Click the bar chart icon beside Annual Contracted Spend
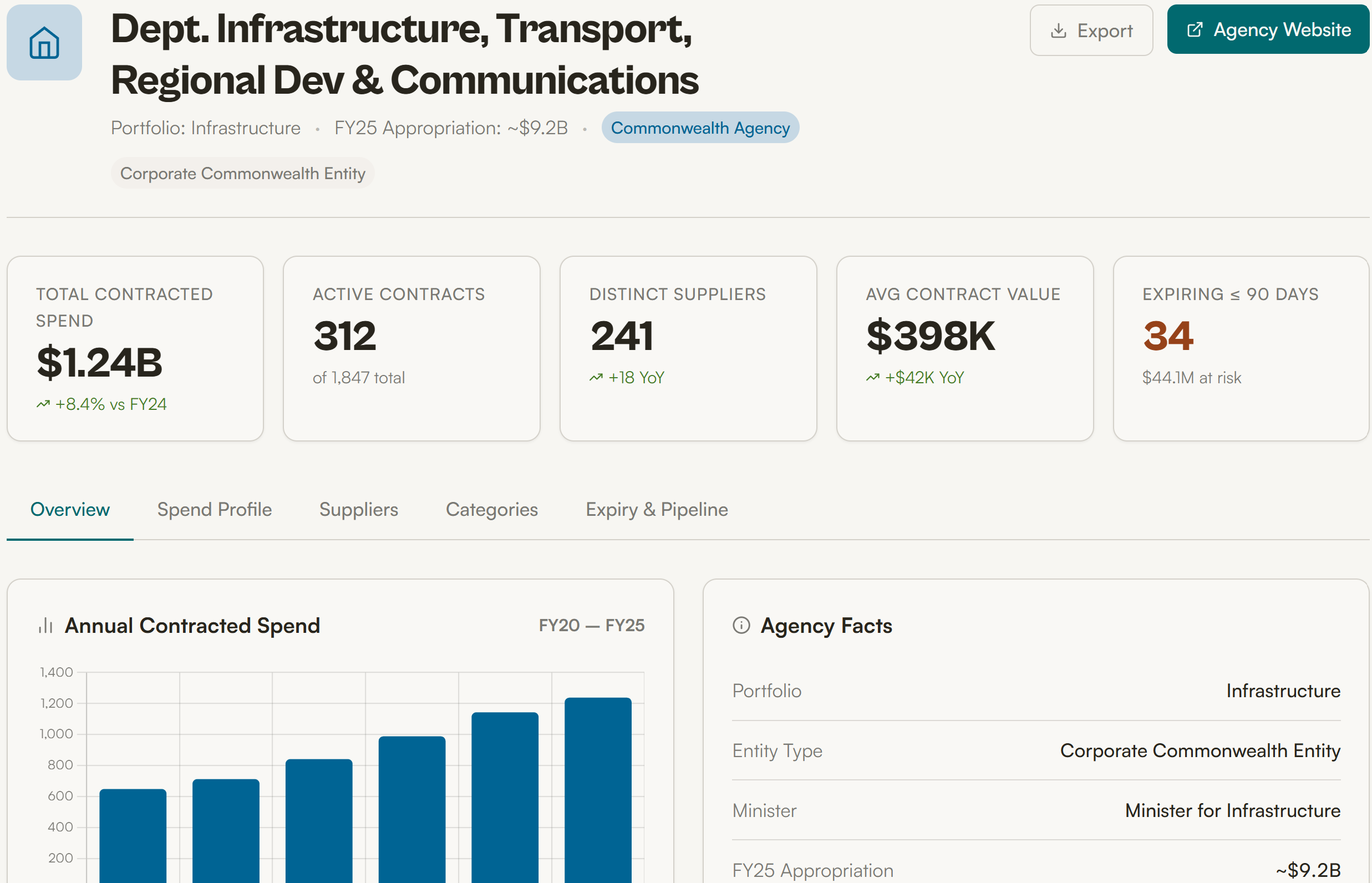 (46, 626)
